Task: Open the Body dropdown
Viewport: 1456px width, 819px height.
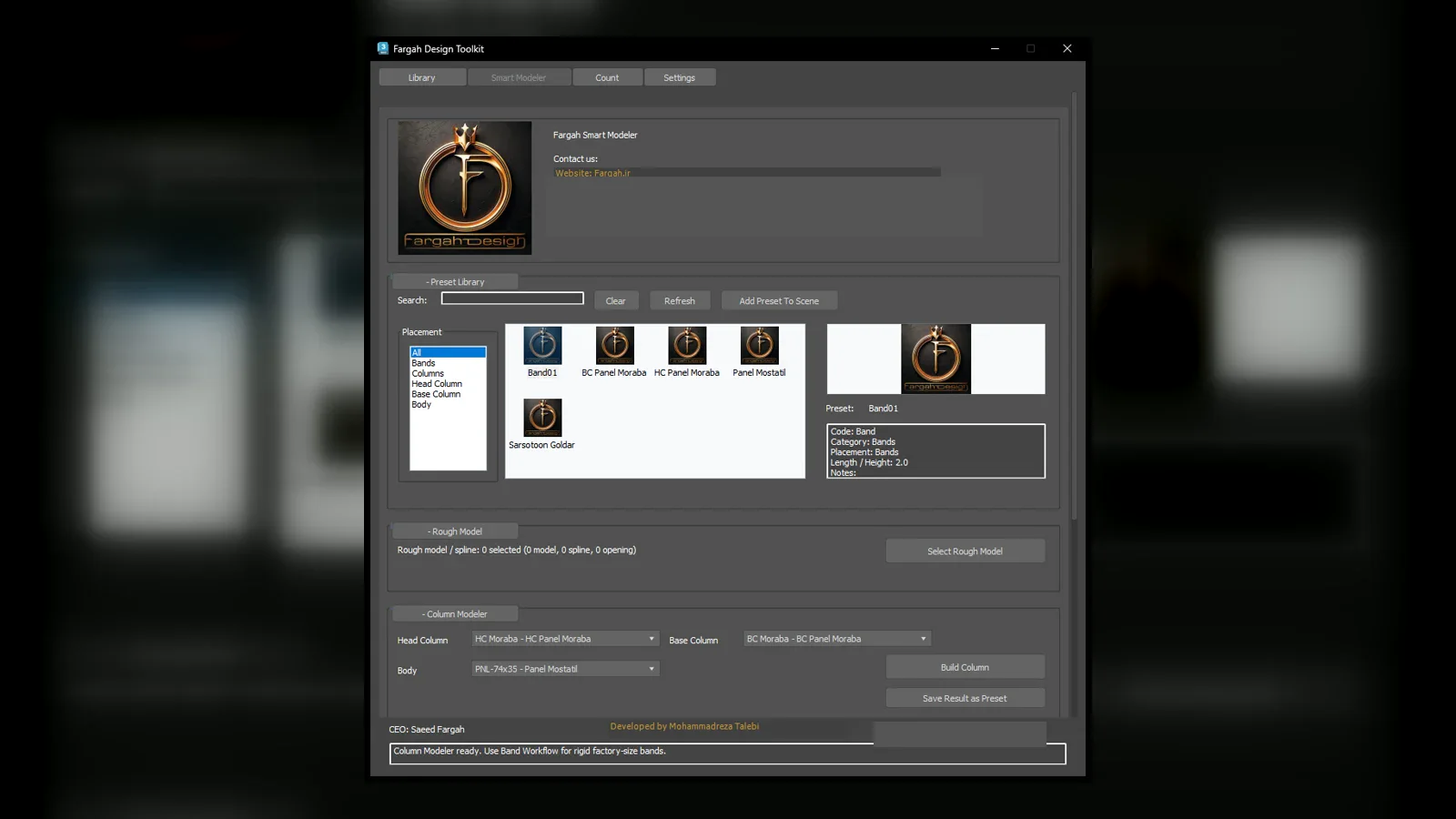Action: coord(565,669)
